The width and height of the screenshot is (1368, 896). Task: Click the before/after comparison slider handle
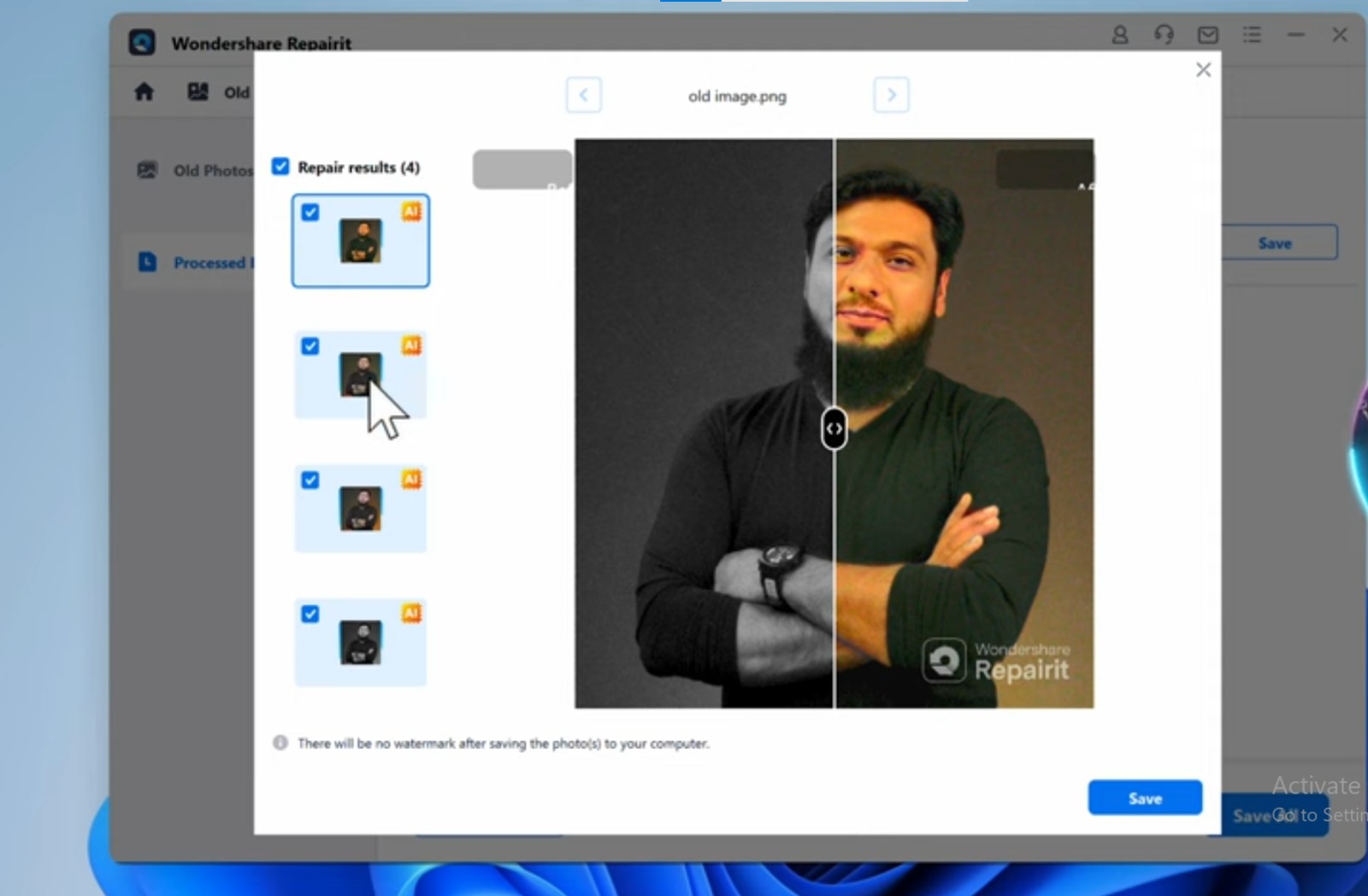pos(834,428)
